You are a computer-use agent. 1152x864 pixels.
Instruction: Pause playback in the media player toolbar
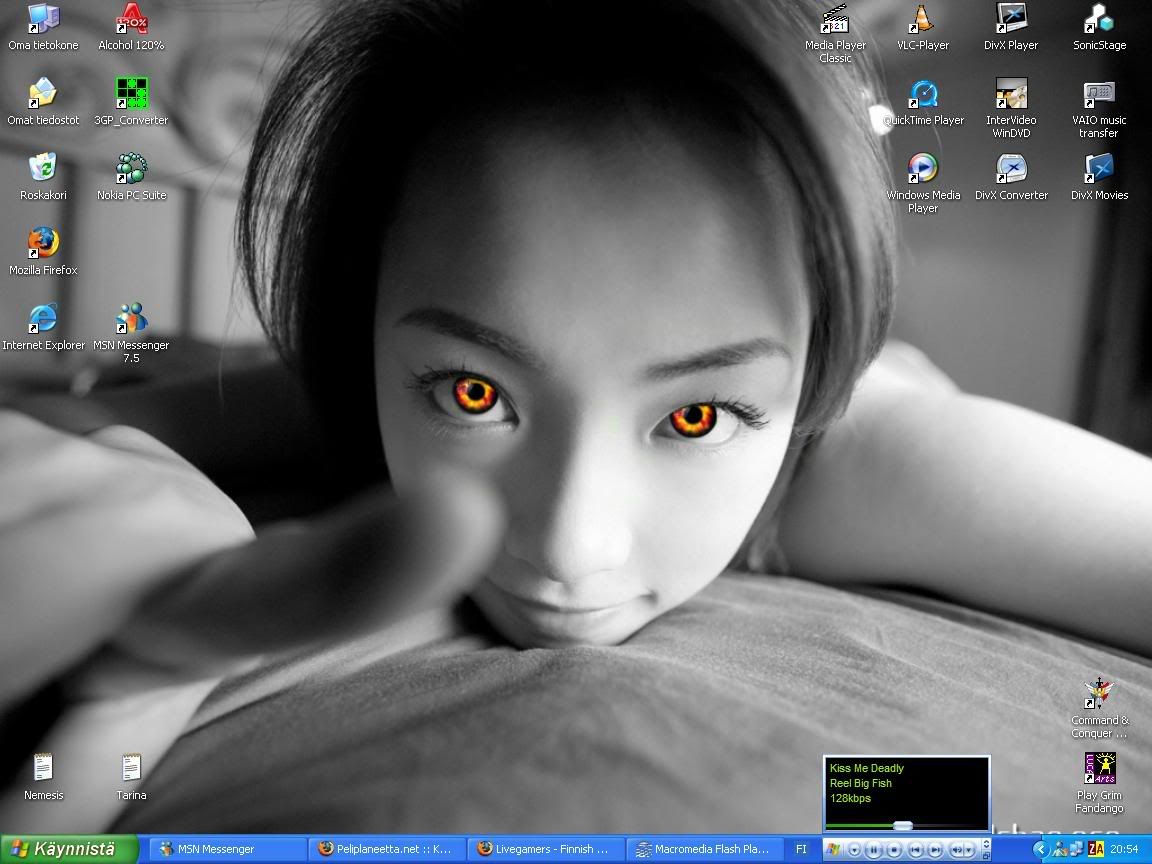(873, 850)
